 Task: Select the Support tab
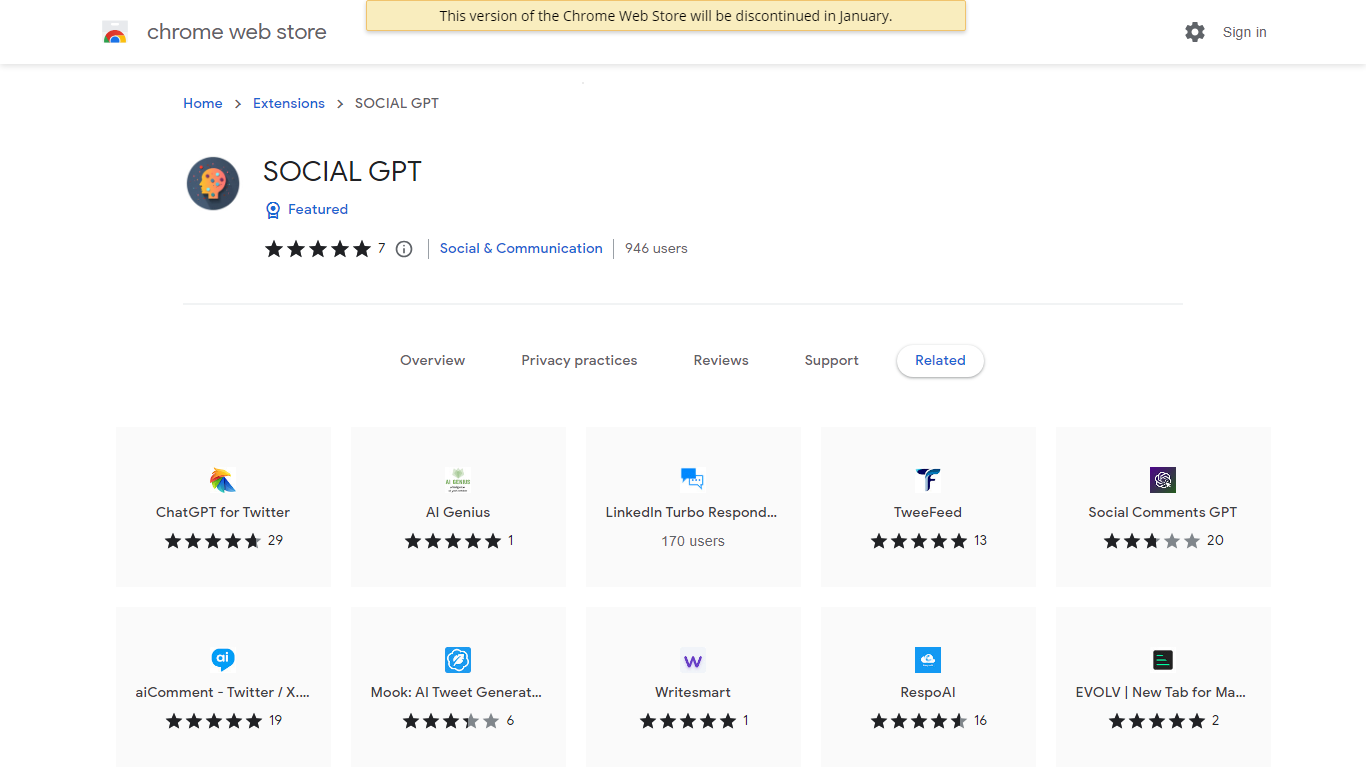coord(831,360)
